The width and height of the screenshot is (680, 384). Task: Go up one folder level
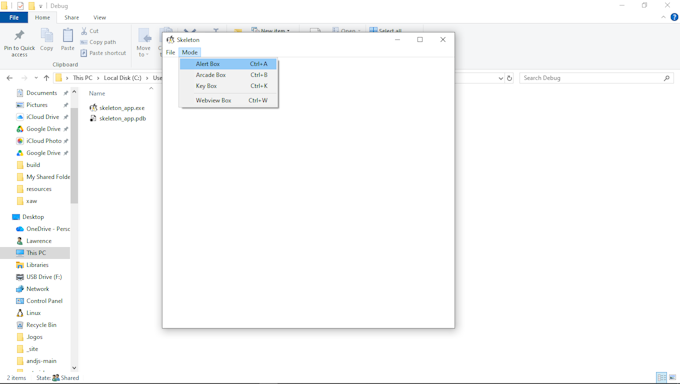coord(46,78)
